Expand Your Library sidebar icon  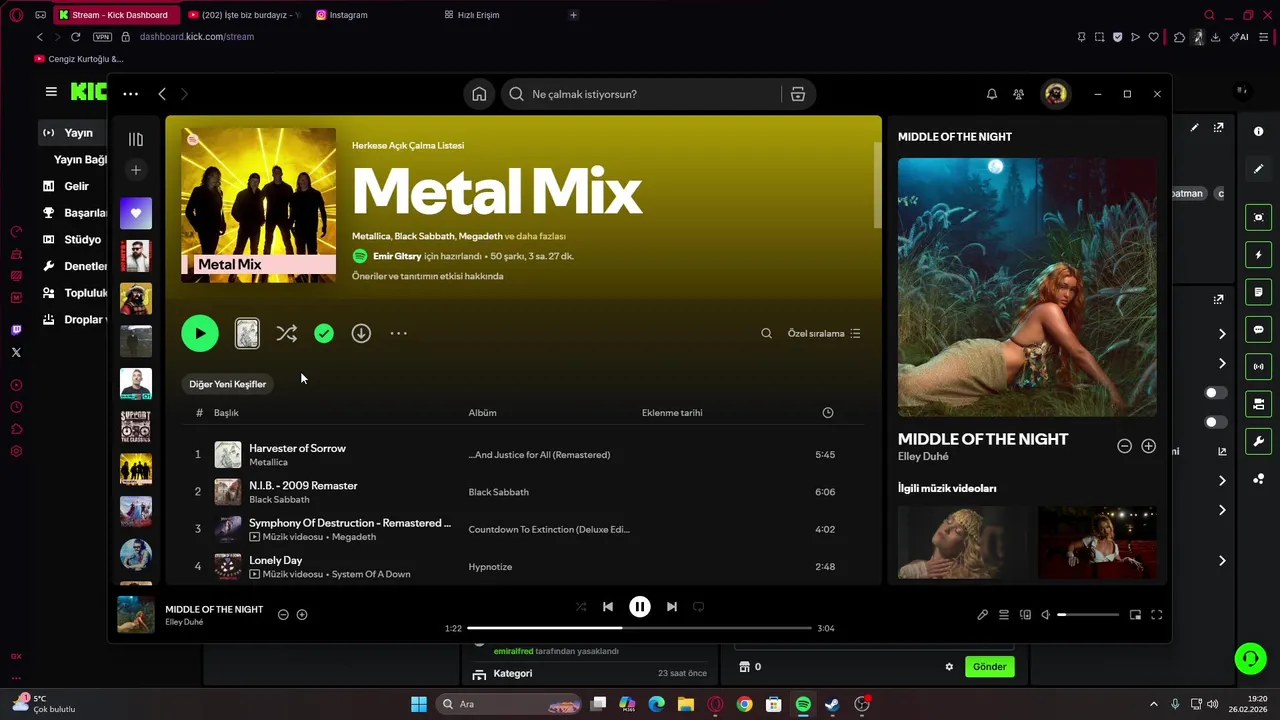136,139
